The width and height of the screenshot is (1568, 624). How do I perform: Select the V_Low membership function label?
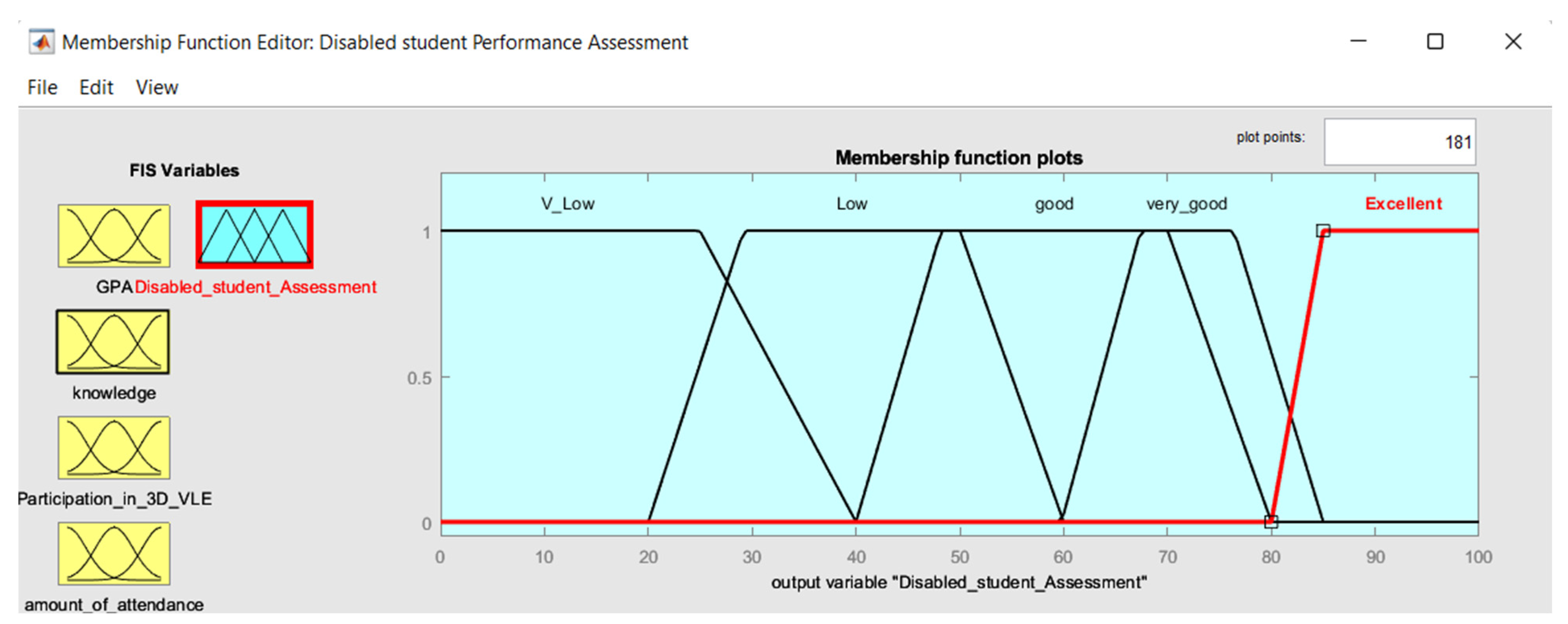[x=567, y=204]
